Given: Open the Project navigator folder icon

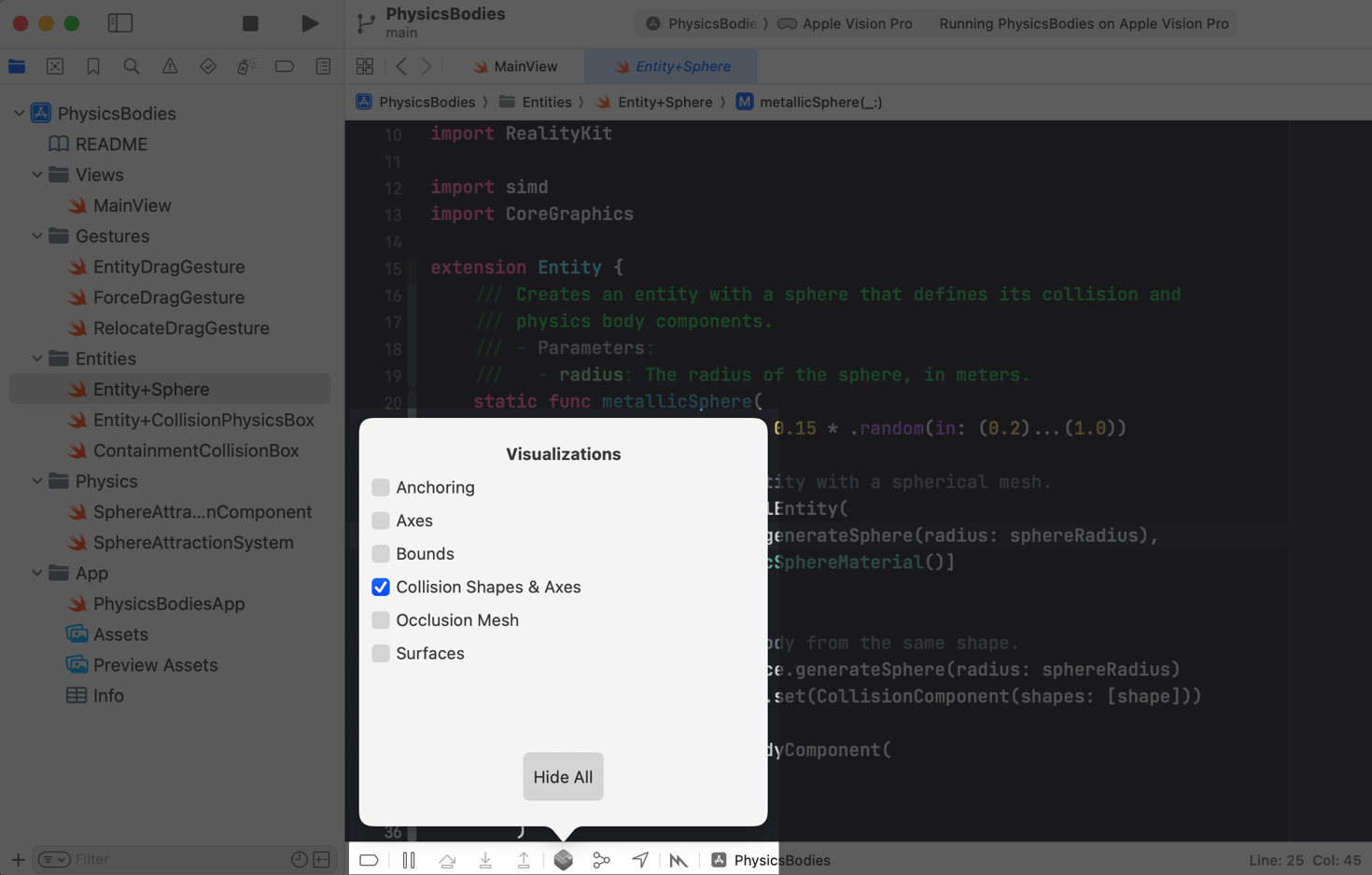Looking at the screenshot, I should pyautogui.click(x=17, y=66).
